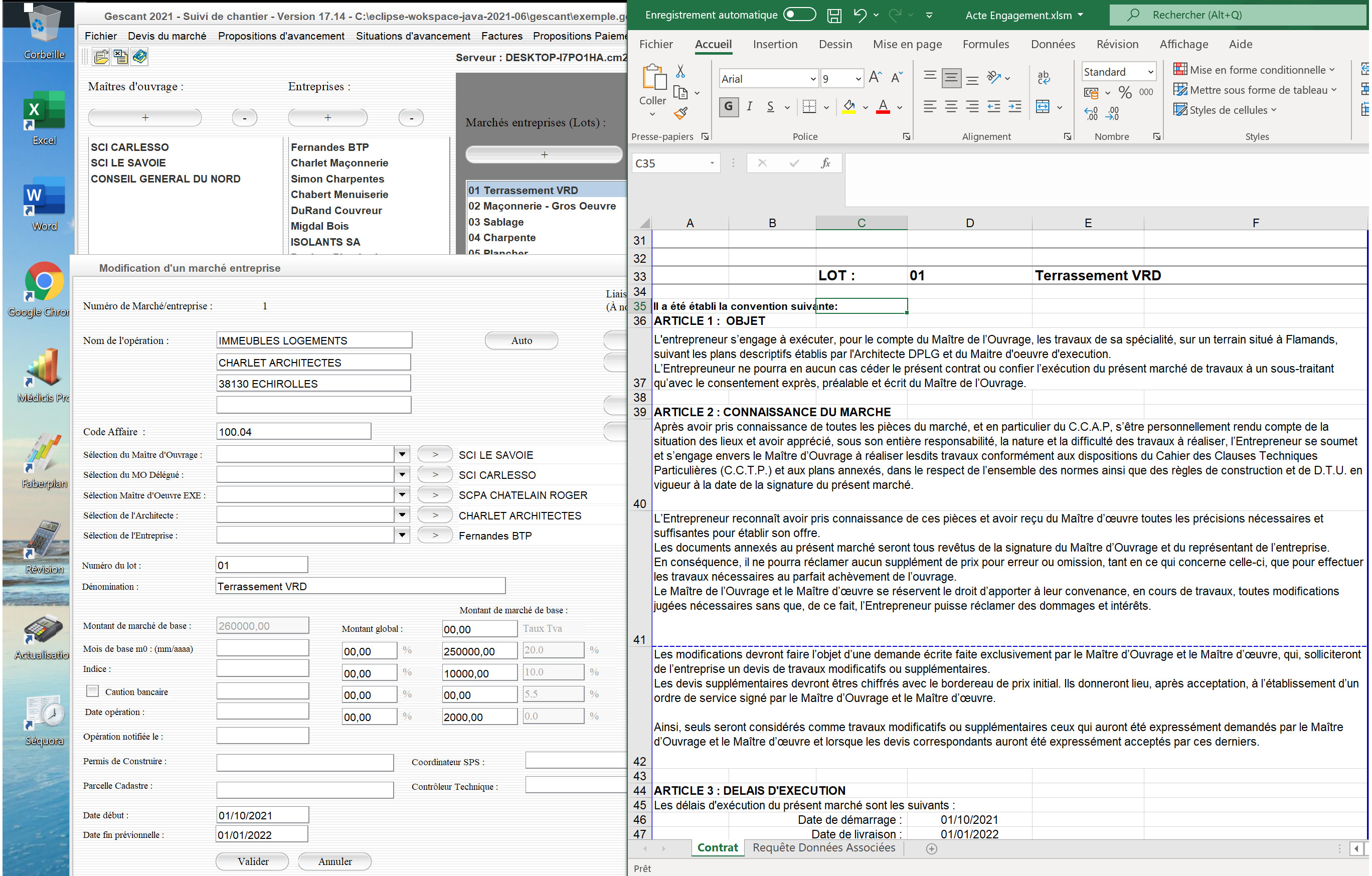Click the Wrap text icon in Excel
1372x876 pixels.
(x=1043, y=77)
